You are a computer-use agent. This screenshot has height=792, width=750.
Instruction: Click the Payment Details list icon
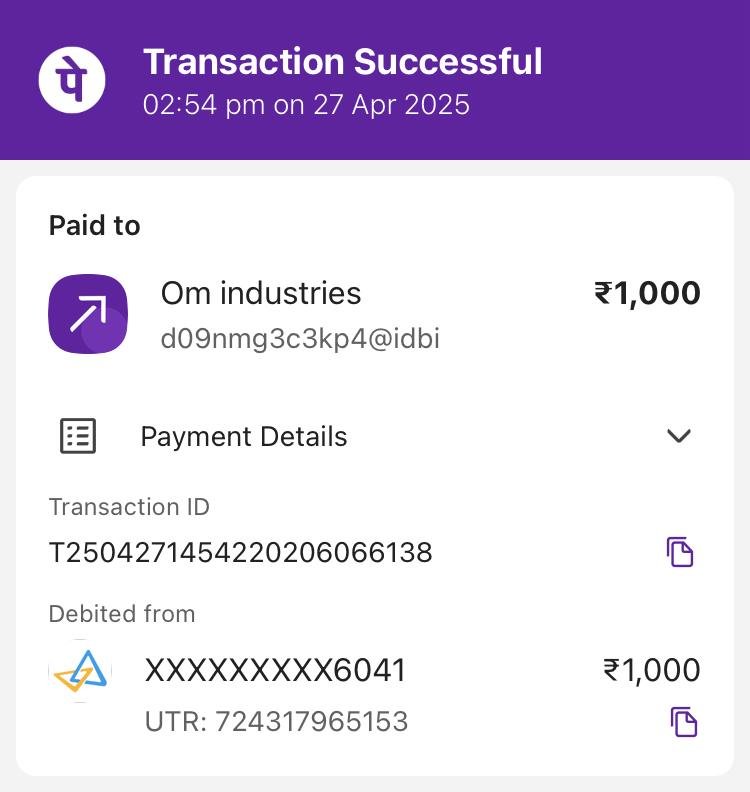click(78, 436)
